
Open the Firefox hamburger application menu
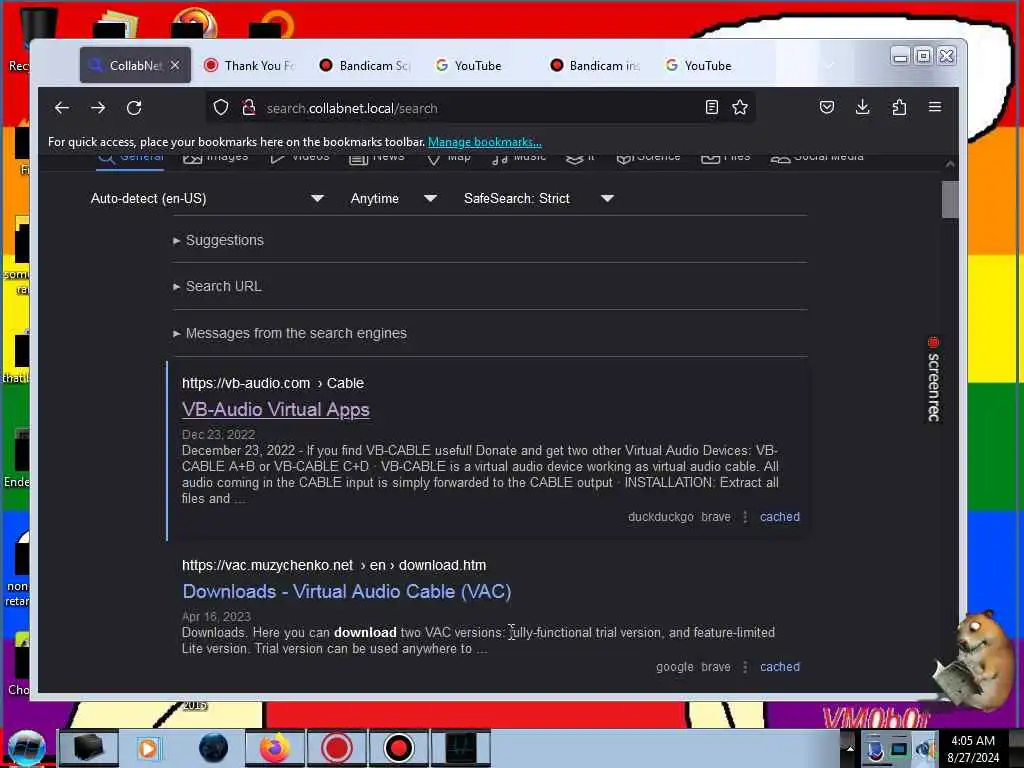point(935,107)
